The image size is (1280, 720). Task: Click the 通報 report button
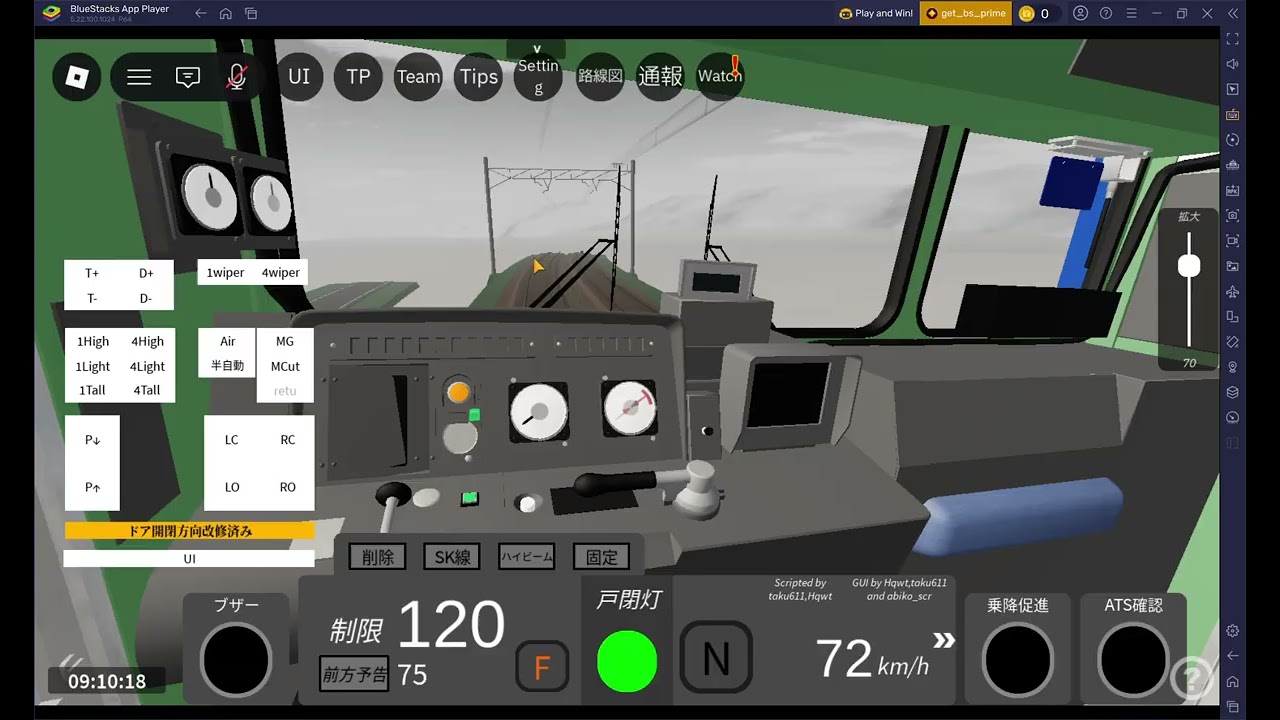coord(660,77)
